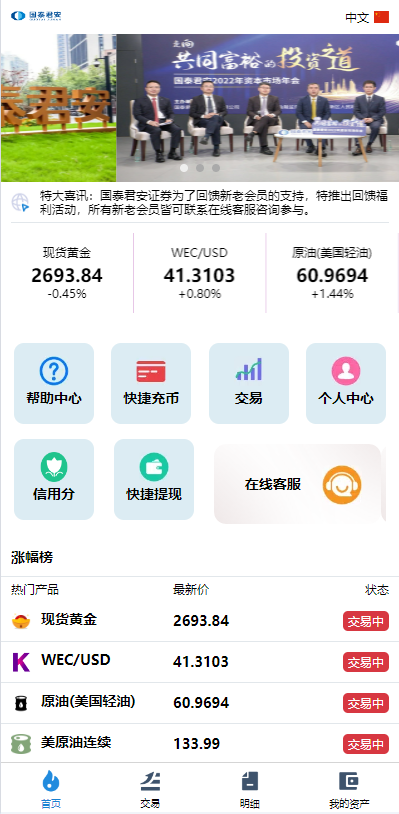Image resolution: width=399 pixels, height=814 pixels.
Task: Select the third banner carousel dot
Action: coord(216,168)
